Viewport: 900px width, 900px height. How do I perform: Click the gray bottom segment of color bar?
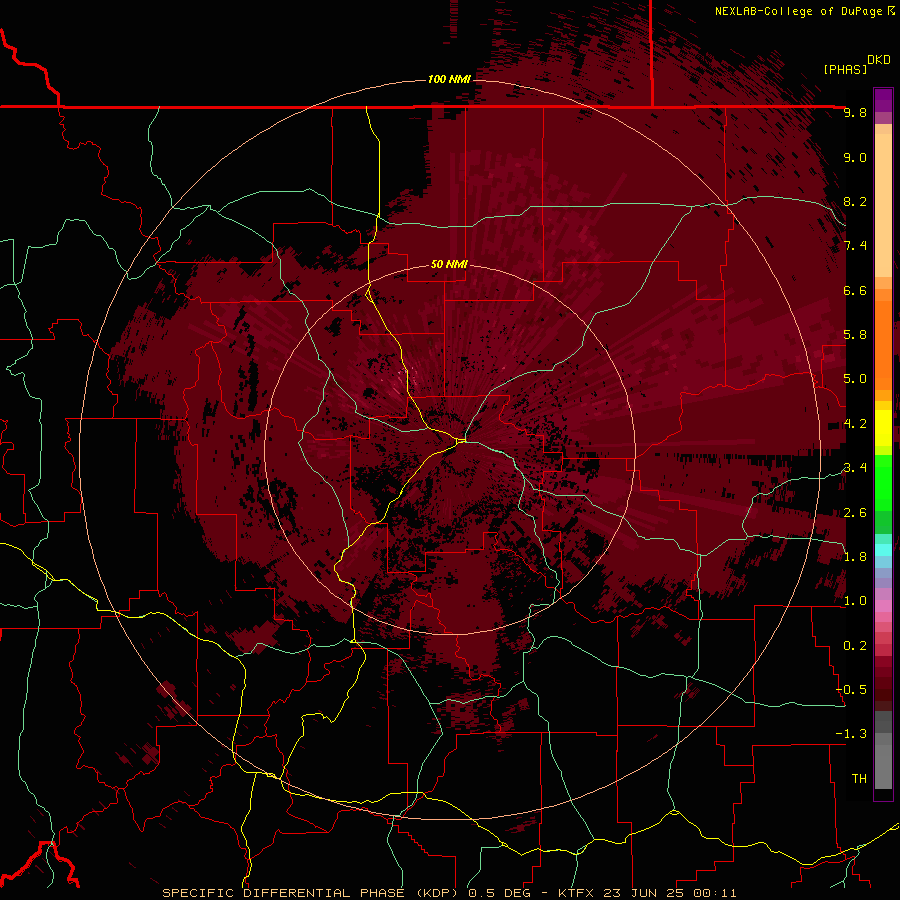[x=883, y=763]
